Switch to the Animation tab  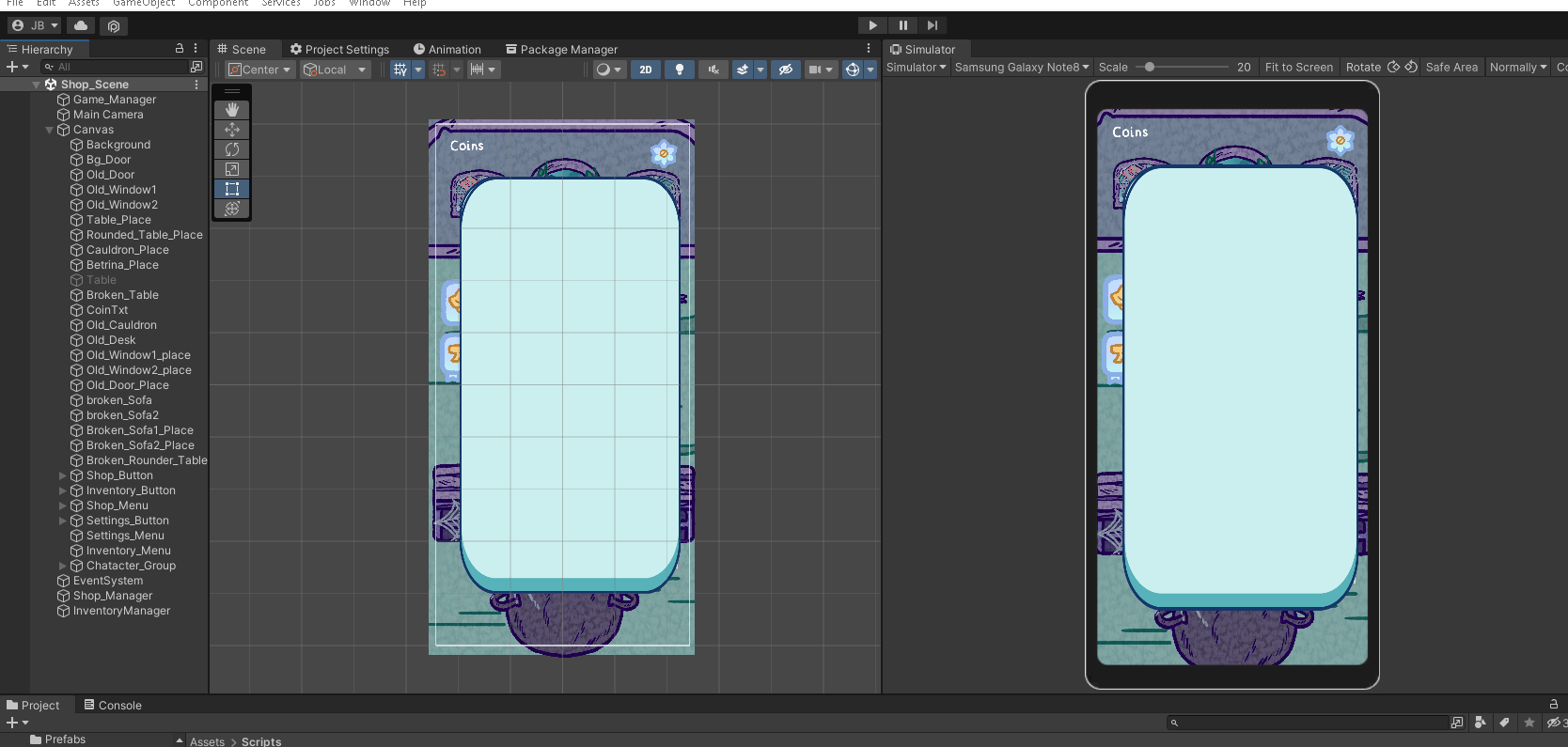[447, 49]
